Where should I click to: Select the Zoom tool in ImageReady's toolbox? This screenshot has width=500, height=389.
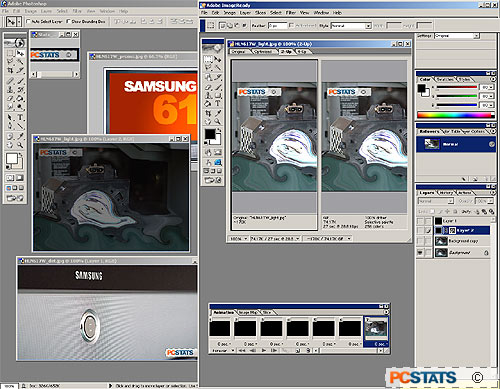218,122
